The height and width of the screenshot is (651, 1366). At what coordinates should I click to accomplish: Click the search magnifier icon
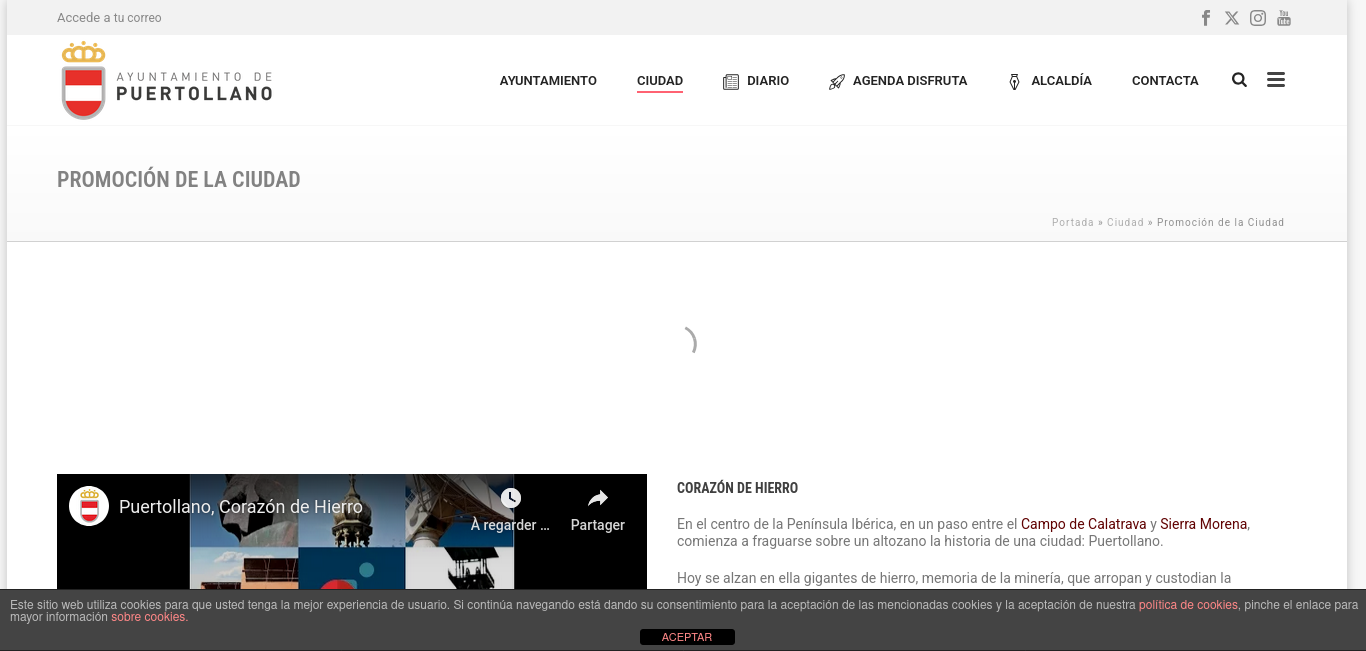(1240, 80)
